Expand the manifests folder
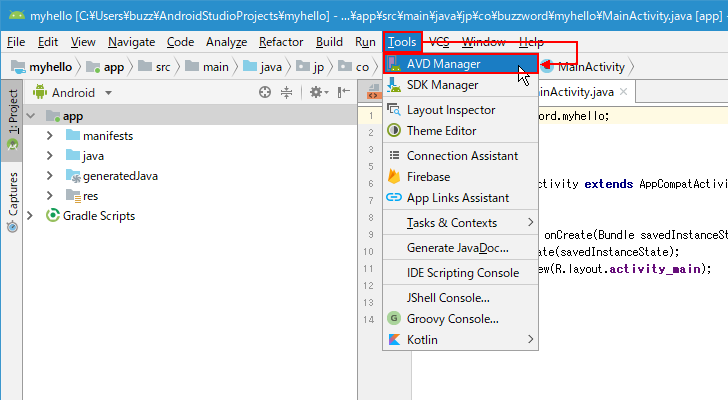Screen dimensions: 728x400 click(x=50, y=135)
